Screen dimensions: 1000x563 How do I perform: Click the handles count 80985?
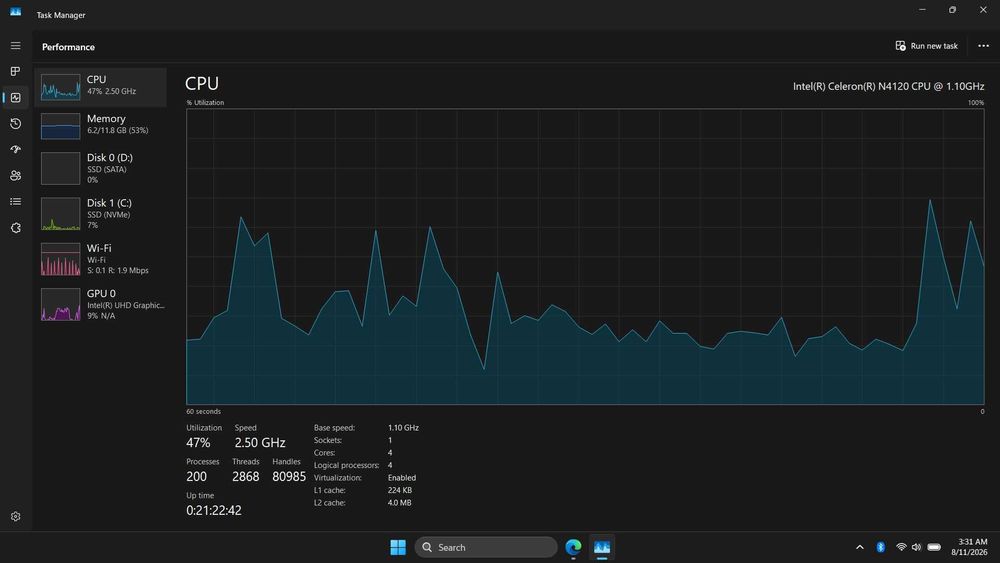click(x=289, y=476)
